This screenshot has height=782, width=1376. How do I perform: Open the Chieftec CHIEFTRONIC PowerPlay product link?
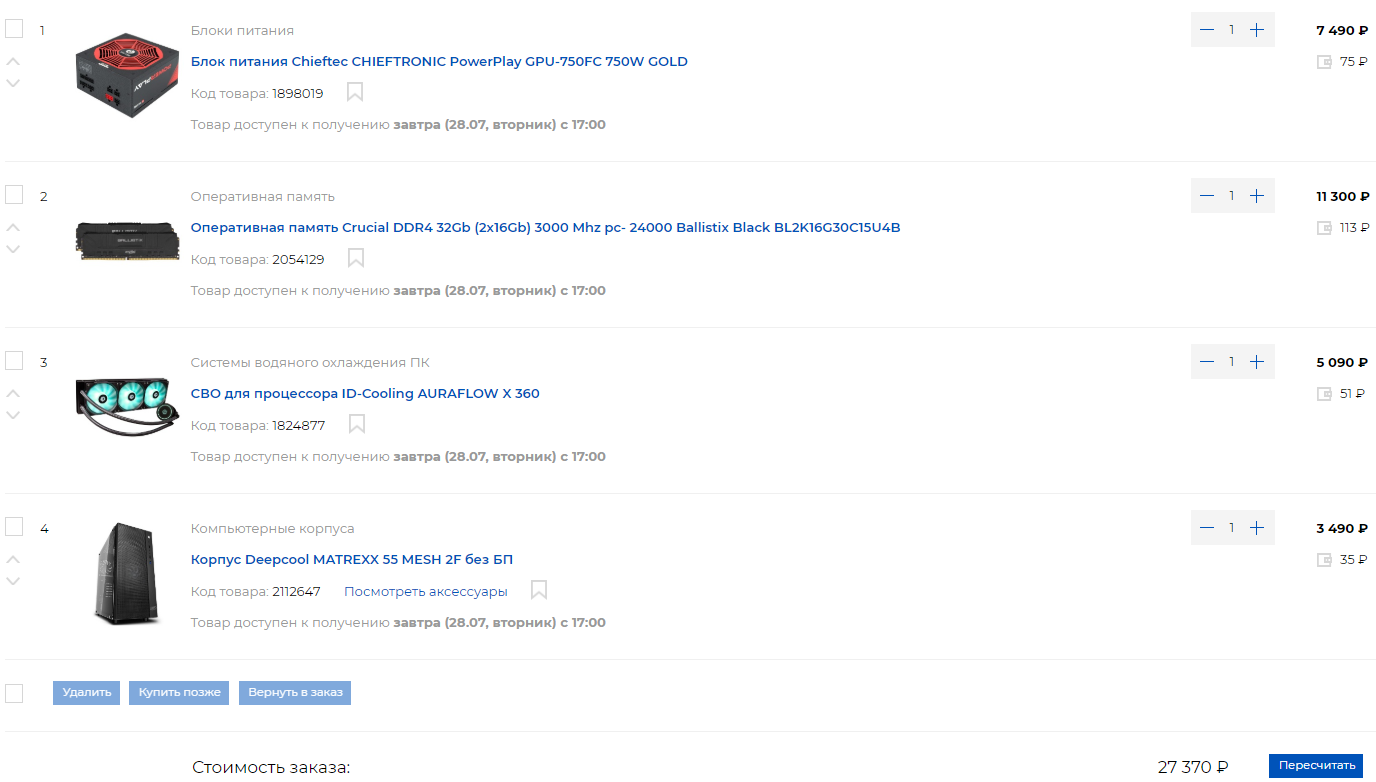[439, 62]
